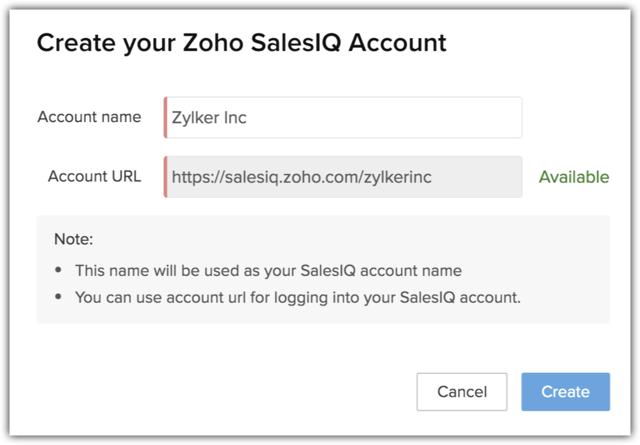Click the 'Zylker Inc' text in the name field

[209, 117]
